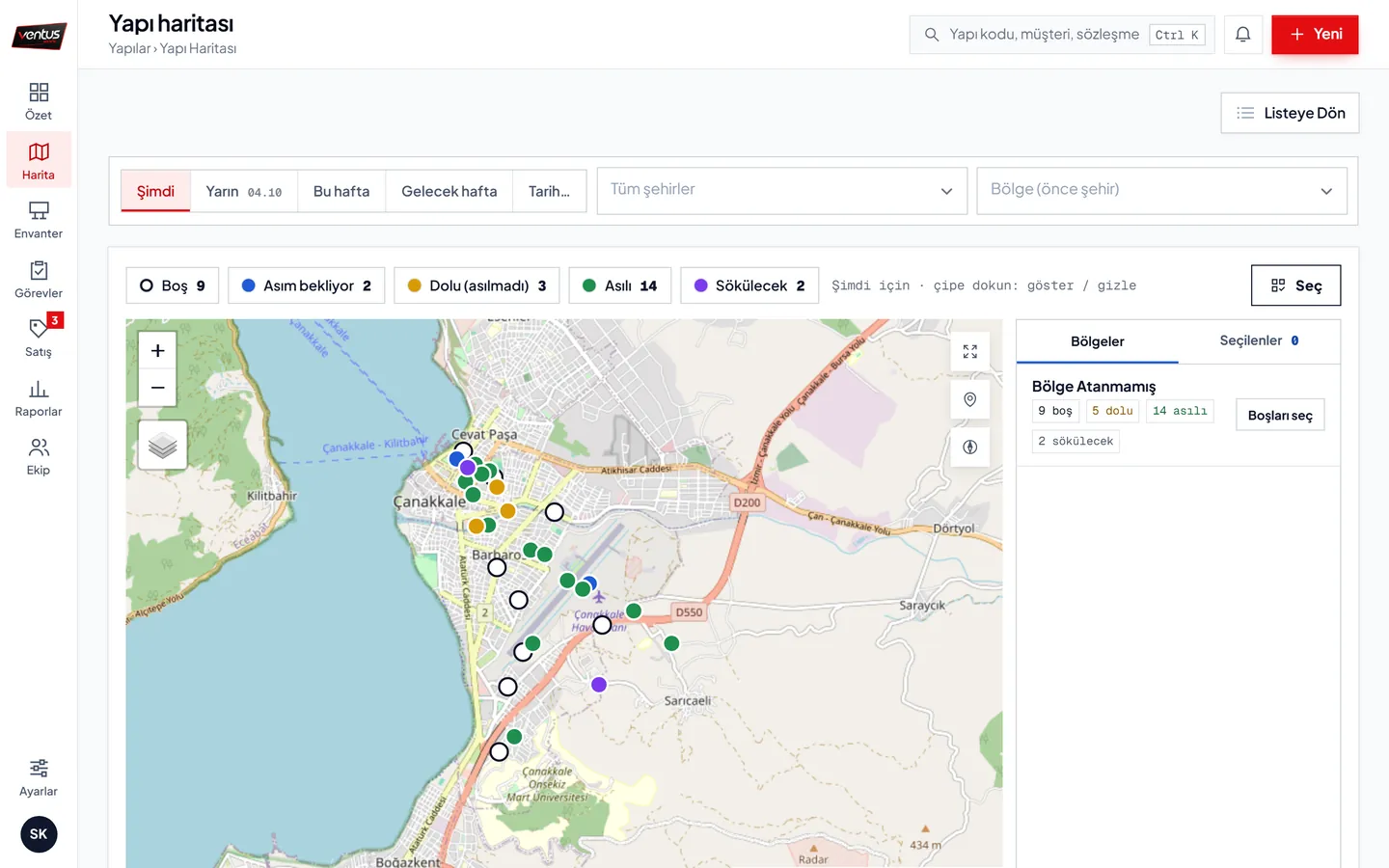This screenshot has width=1389, height=868.
Task: Zoom in on the map
Action: 158,351
